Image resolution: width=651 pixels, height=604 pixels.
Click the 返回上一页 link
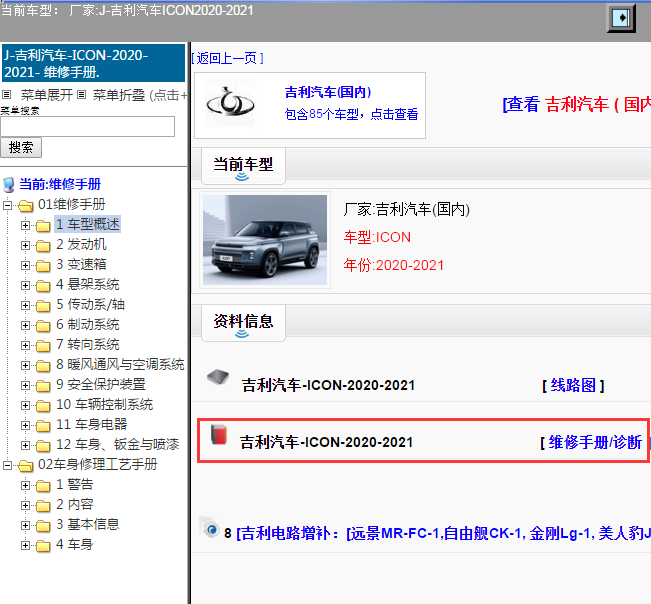[x=227, y=58]
